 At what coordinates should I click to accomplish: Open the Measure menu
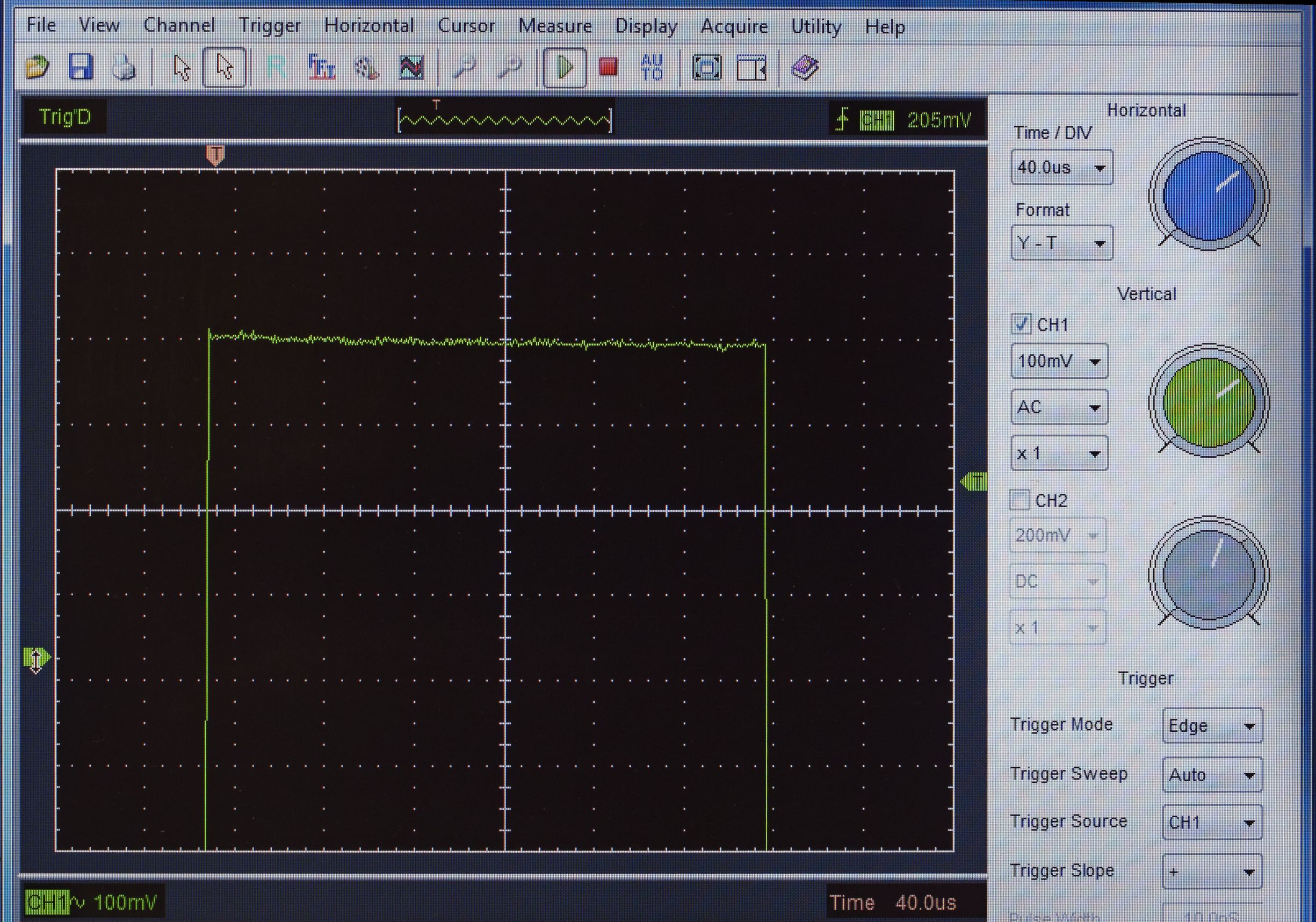pyautogui.click(x=555, y=26)
